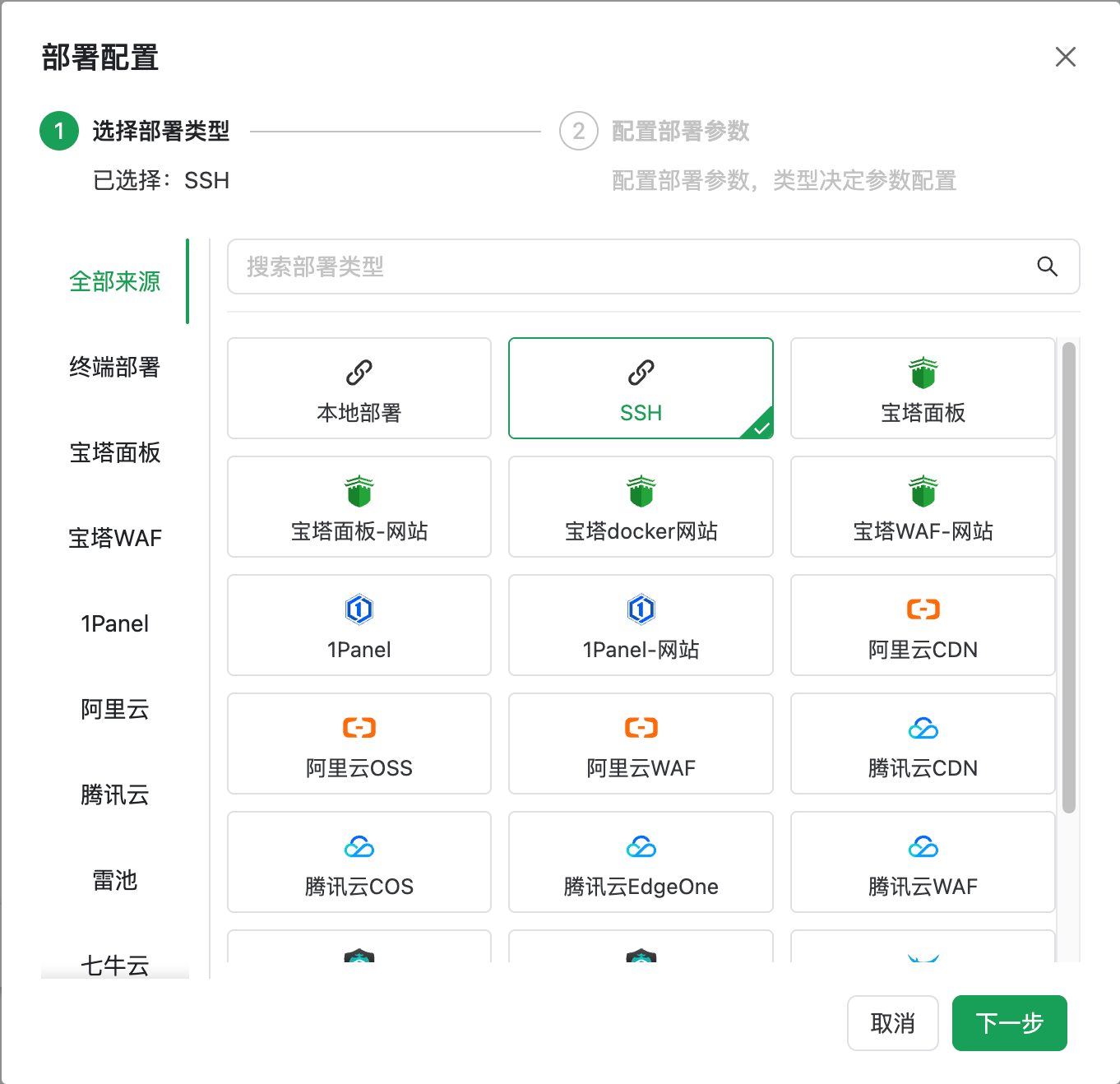The height and width of the screenshot is (1084, 1120).
Task: Go to step 2 配置部署参数
Action: point(655,131)
